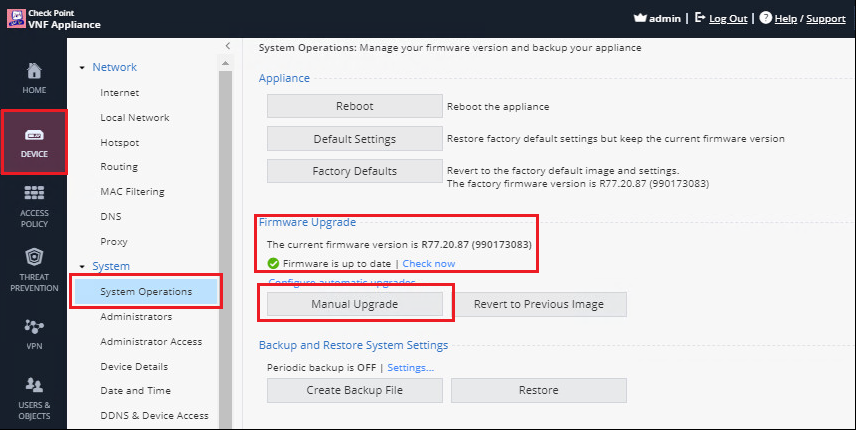Collapse the navigation panel with chevron
The width and height of the screenshot is (856, 430).
click(x=228, y=46)
